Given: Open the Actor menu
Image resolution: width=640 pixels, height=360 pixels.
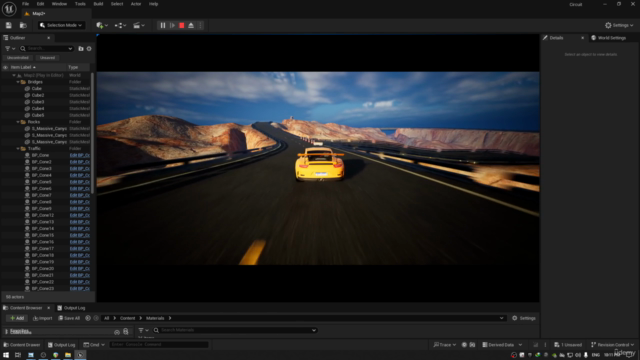Looking at the screenshot, I should [136, 4].
